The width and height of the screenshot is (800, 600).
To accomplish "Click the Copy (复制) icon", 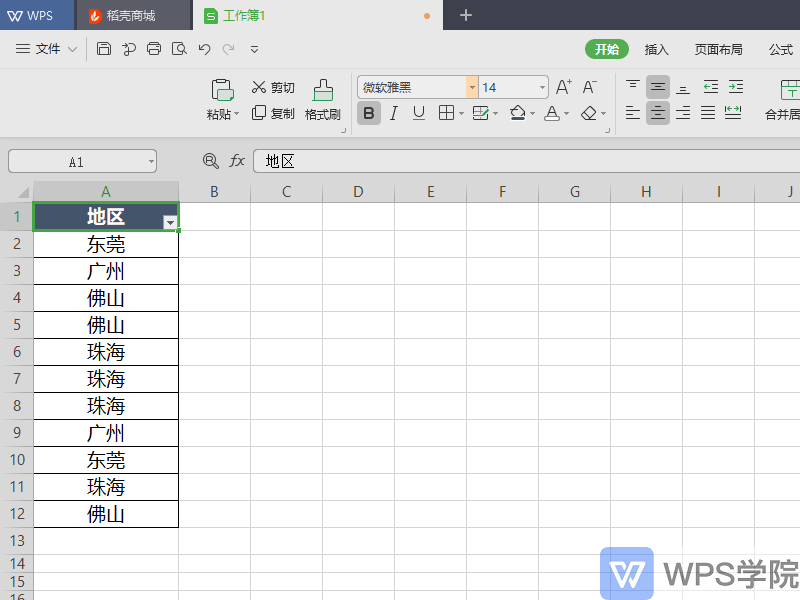I will [260, 113].
